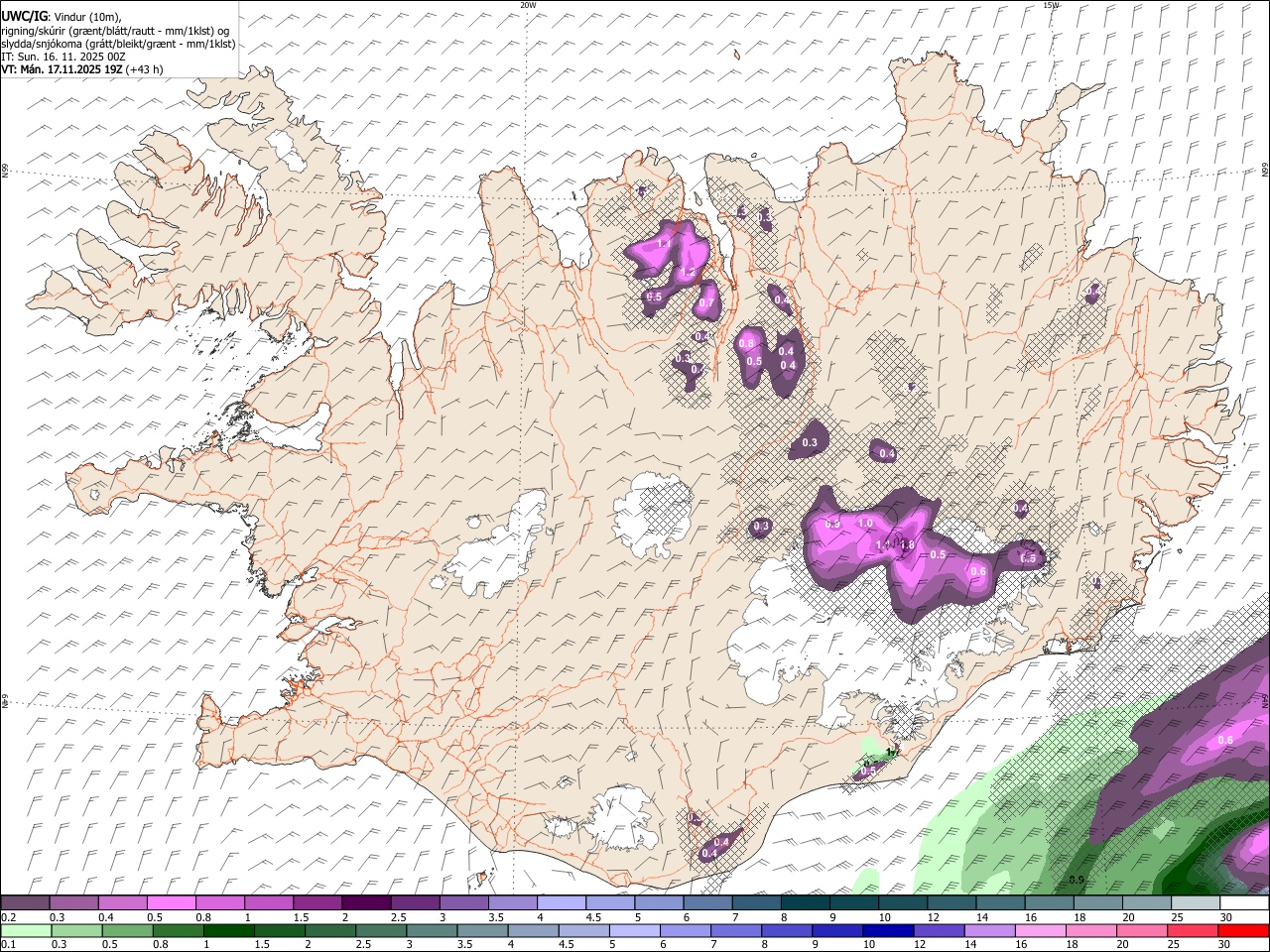Click the dark teal 8 swatch in upper legend row
Screen dimensions: 1270x952
[x=806, y=902]
